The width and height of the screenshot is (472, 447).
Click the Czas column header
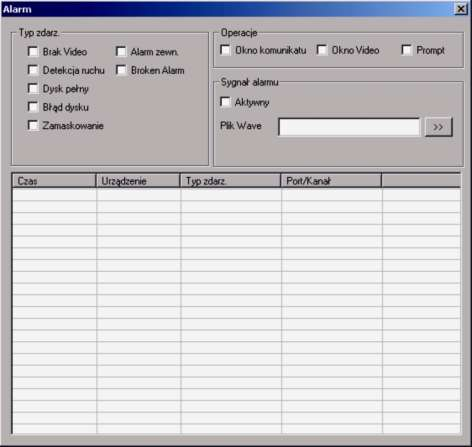(54, 181)
